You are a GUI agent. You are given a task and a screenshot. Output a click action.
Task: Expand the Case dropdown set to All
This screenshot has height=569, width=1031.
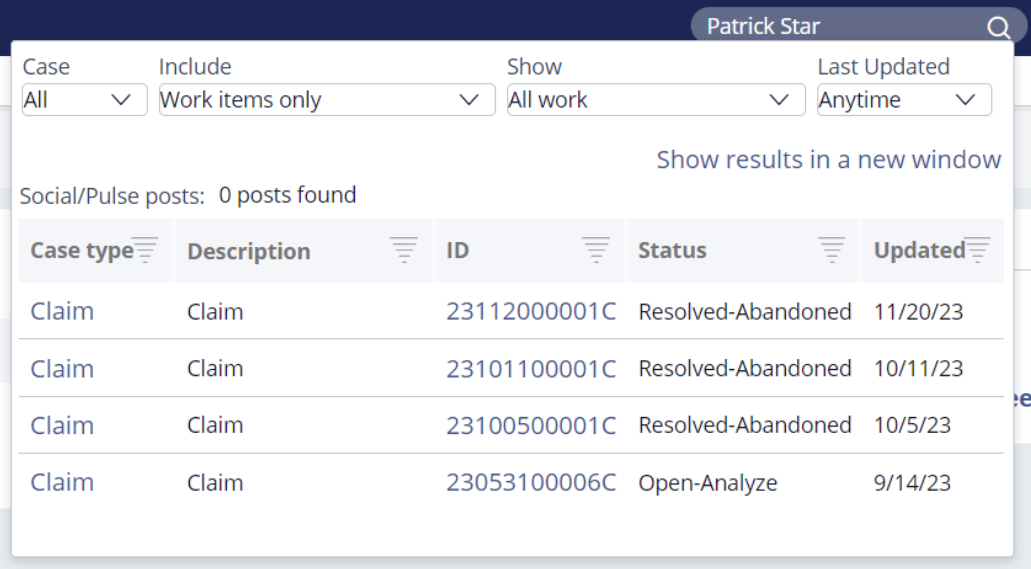(84, 100)
